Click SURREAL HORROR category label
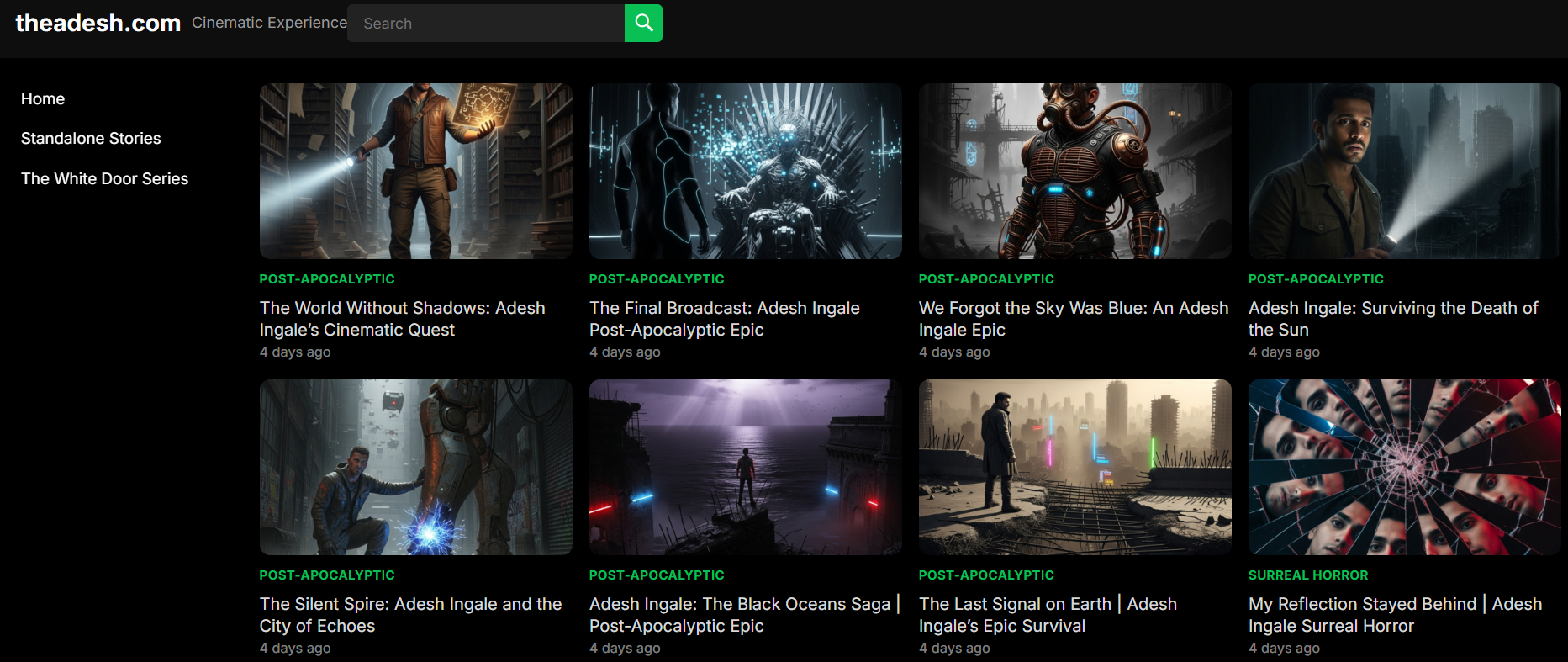This screenshot has height=662, width=1568. tap(1308, 575)
